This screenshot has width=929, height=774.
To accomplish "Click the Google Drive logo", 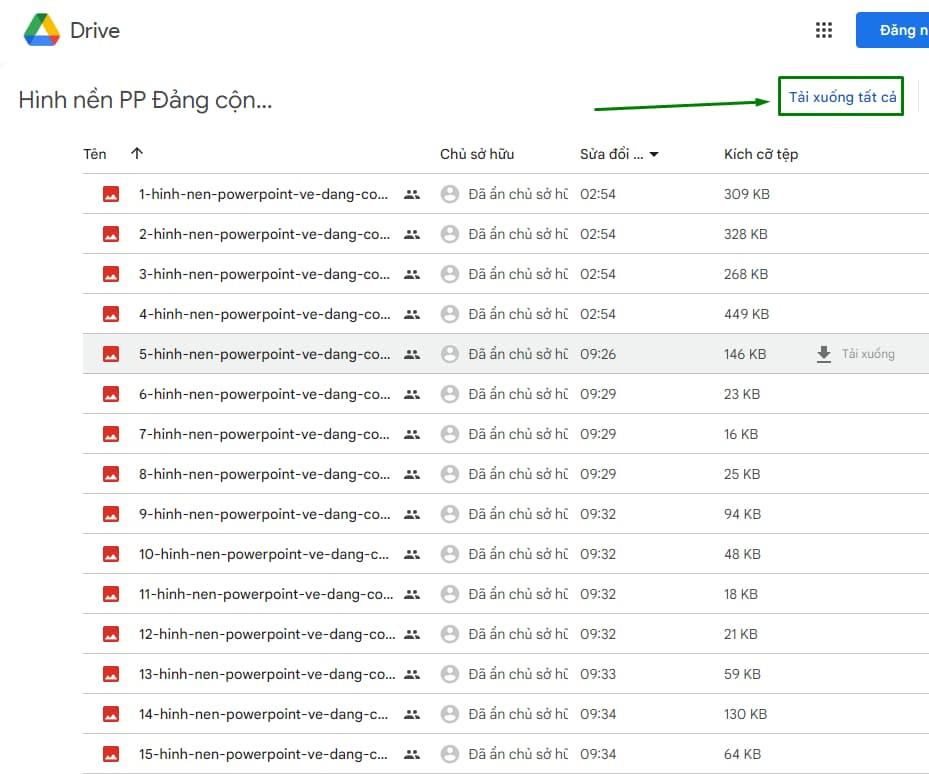I will (x=42, y=30).
